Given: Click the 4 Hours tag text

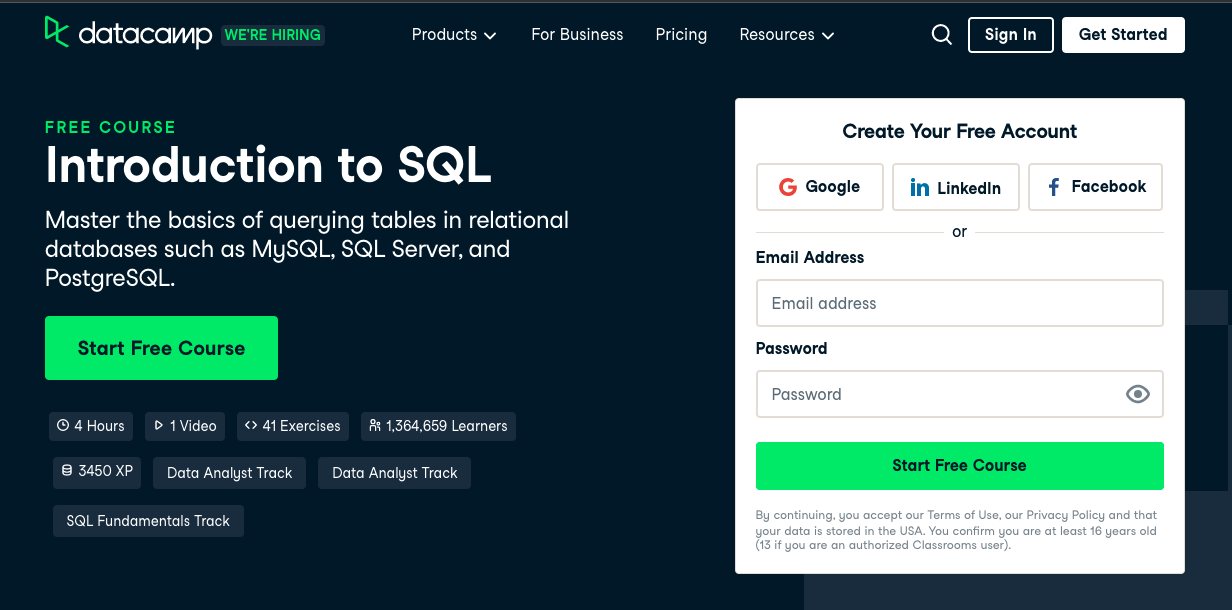Looking at the screenshot, I should pos(99,426).
